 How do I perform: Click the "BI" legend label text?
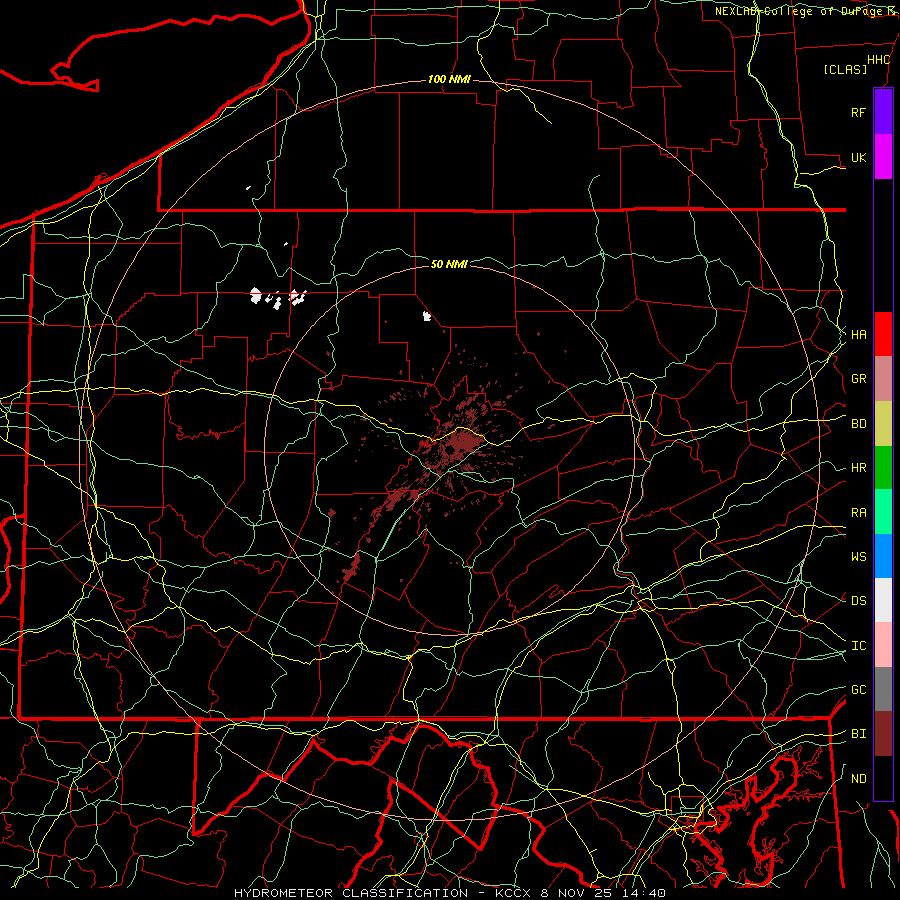(x=858, y=734)
